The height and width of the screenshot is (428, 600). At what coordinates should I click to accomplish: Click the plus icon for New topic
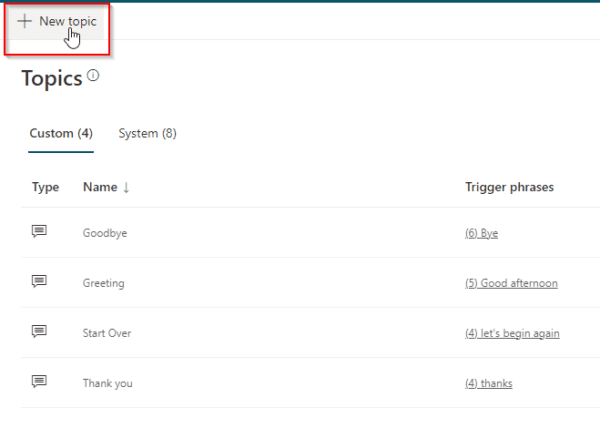click(24, 21)
